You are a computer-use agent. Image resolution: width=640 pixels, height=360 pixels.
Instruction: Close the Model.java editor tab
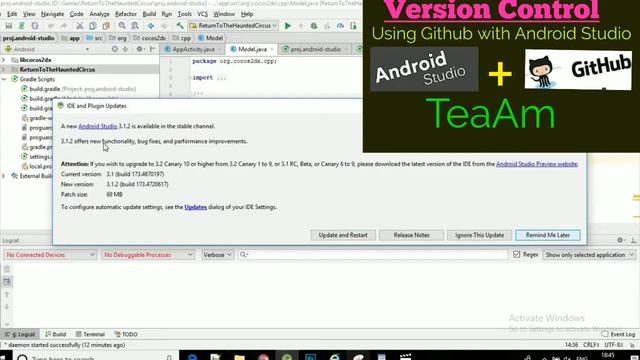click(x=272, y=49)
